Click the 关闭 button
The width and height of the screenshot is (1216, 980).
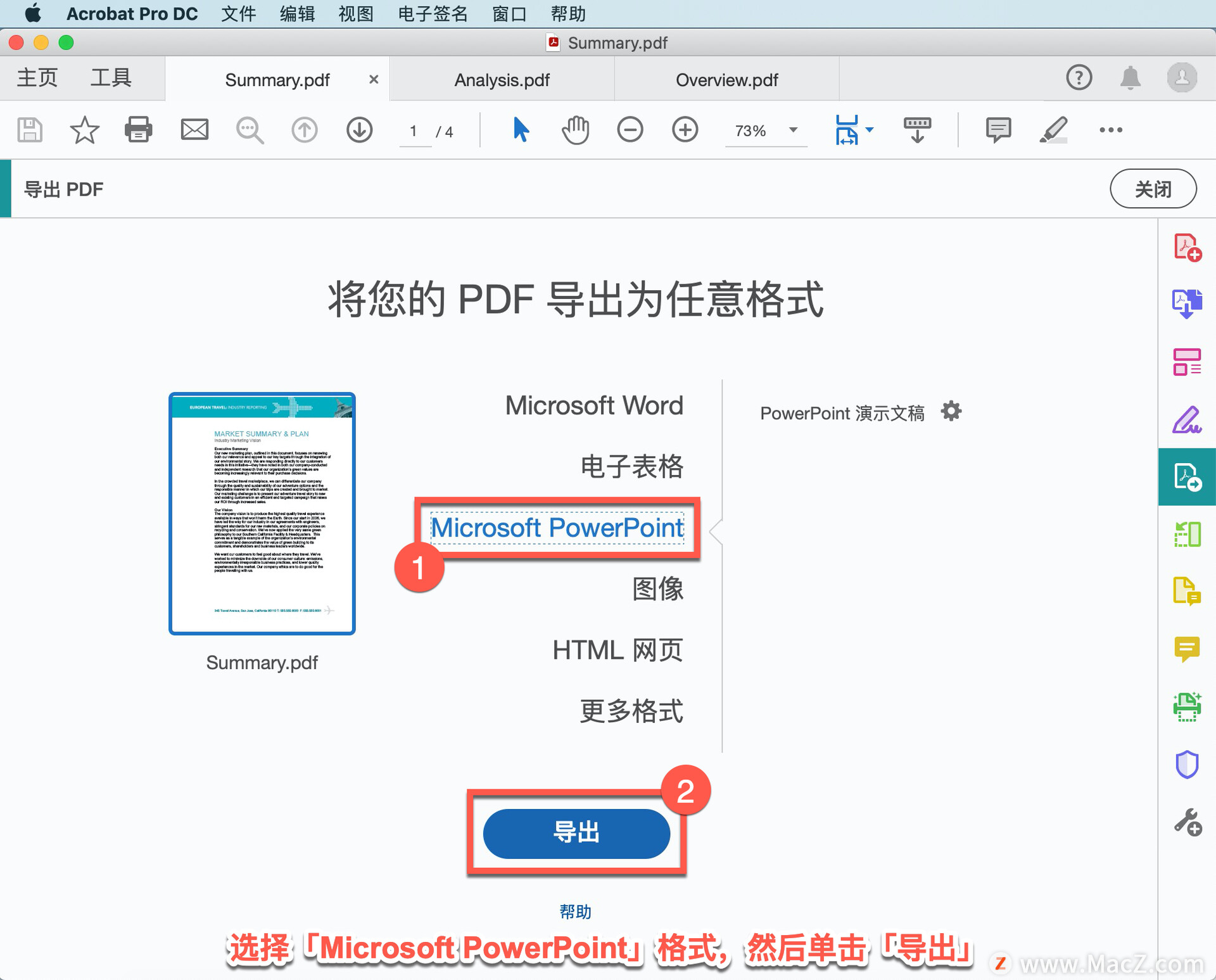click(x=1153, y=189)
